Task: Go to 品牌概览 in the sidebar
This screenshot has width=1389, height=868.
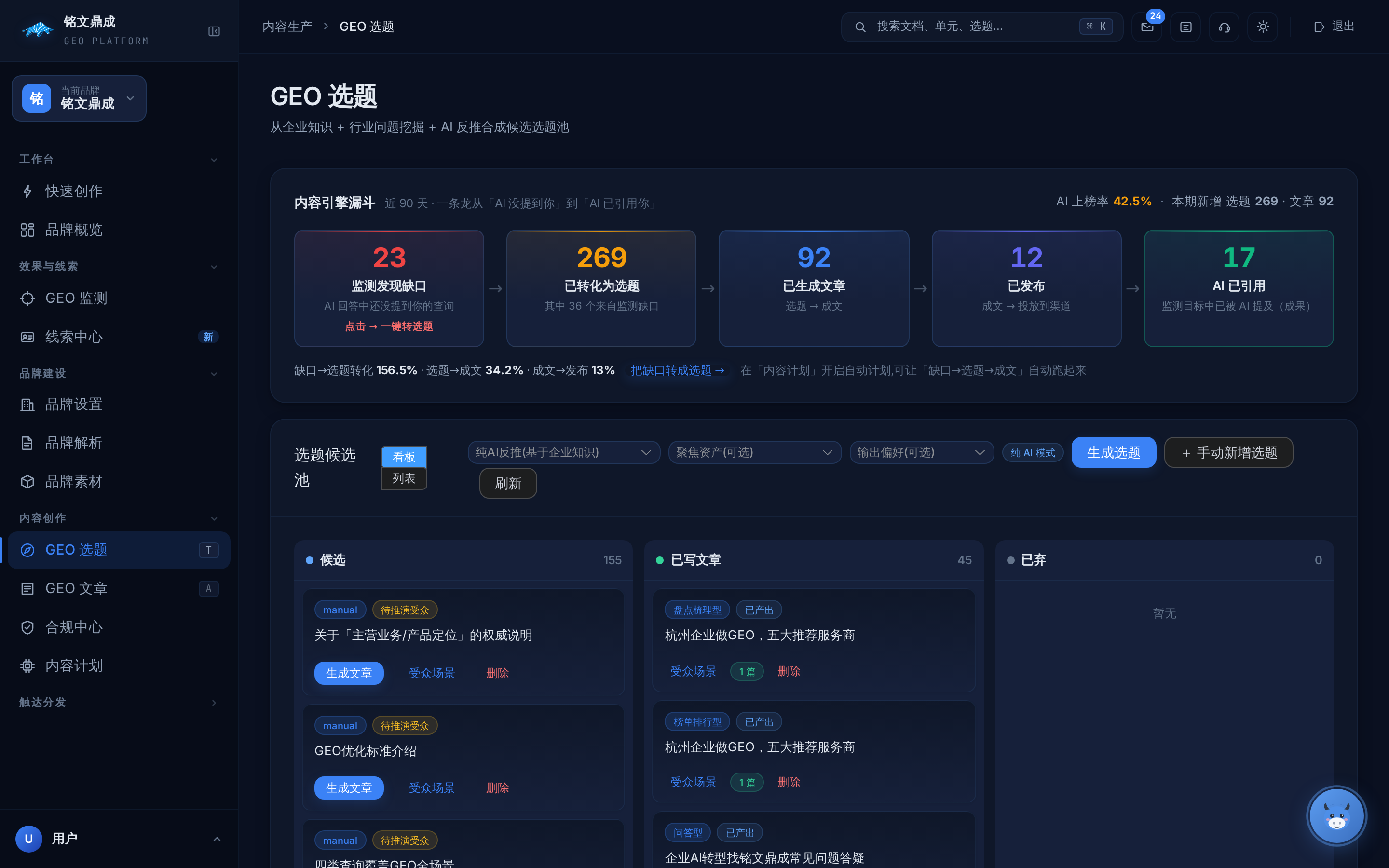Action: coord(119,230)
